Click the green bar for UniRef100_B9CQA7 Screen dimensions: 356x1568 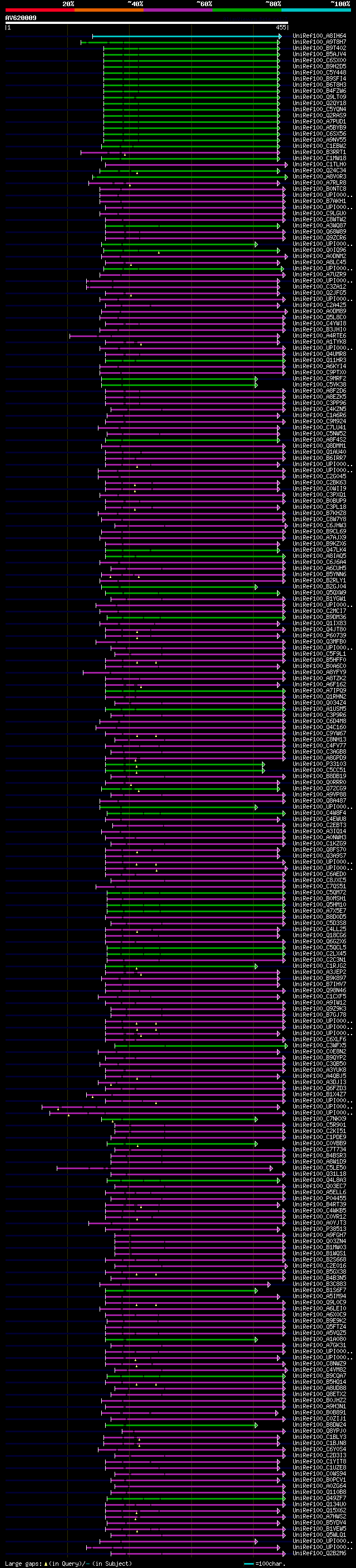pyautogui.click(x=196, y=1376)
